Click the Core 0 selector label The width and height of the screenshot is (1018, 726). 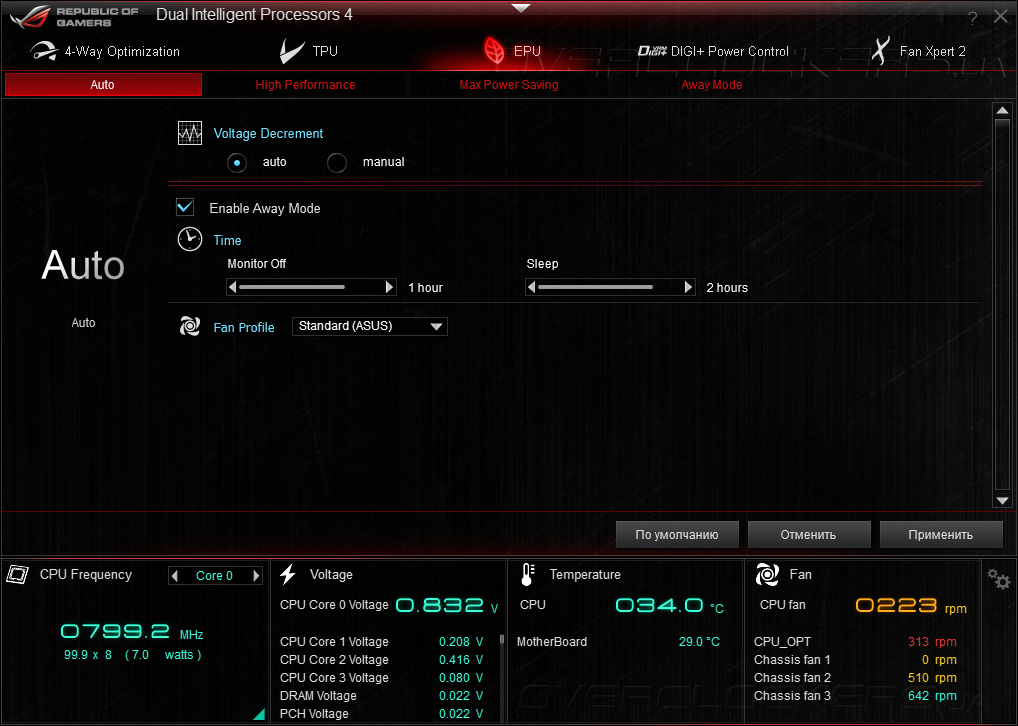[x=214, y=575]
